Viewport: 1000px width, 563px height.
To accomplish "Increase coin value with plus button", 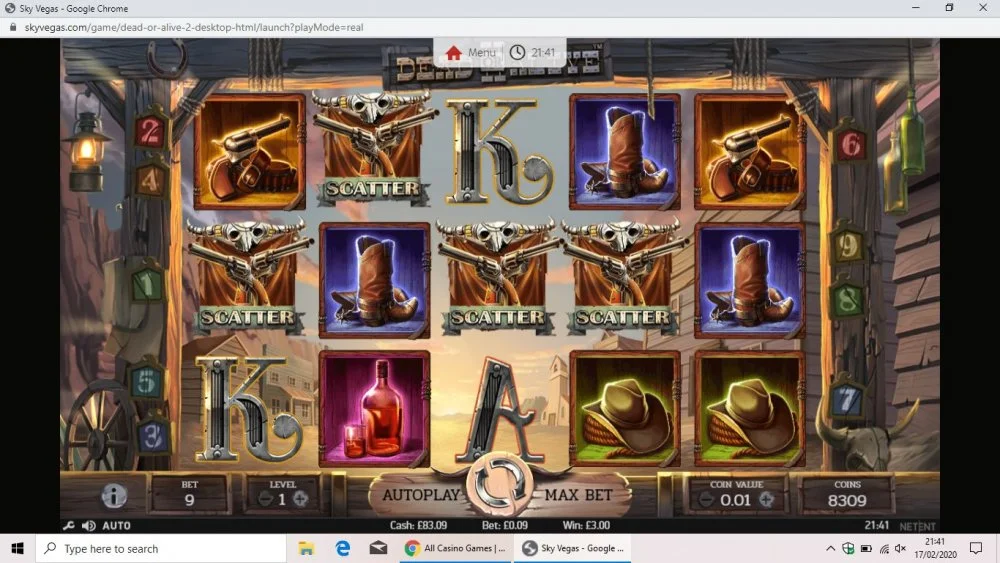I will pos(766,500).
